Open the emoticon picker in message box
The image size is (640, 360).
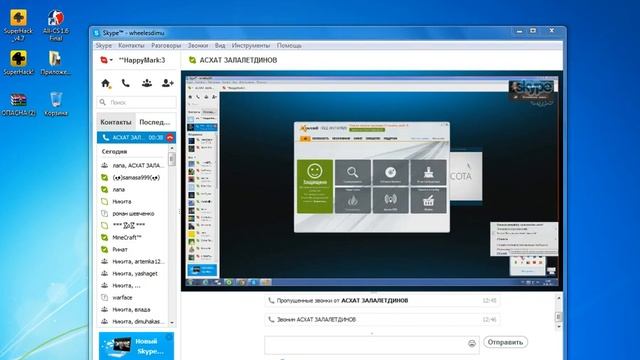472,343
